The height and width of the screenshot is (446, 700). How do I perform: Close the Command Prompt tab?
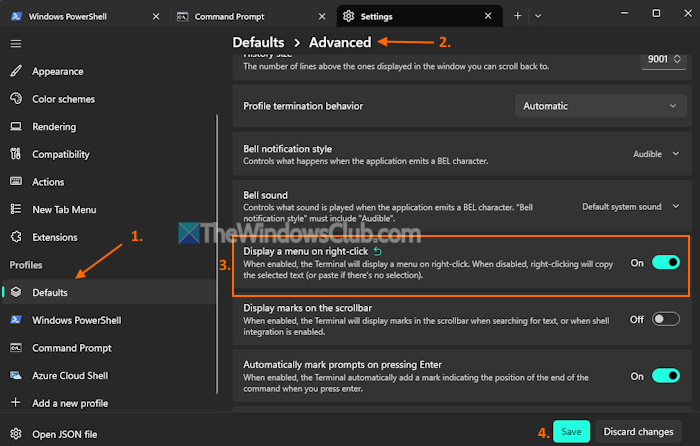coord(322,17)
